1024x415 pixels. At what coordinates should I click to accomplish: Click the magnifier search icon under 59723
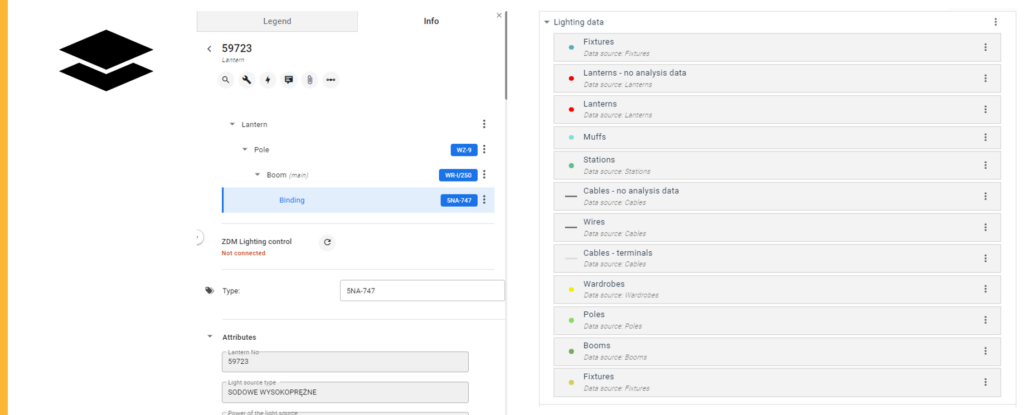[x=226, y=79]
